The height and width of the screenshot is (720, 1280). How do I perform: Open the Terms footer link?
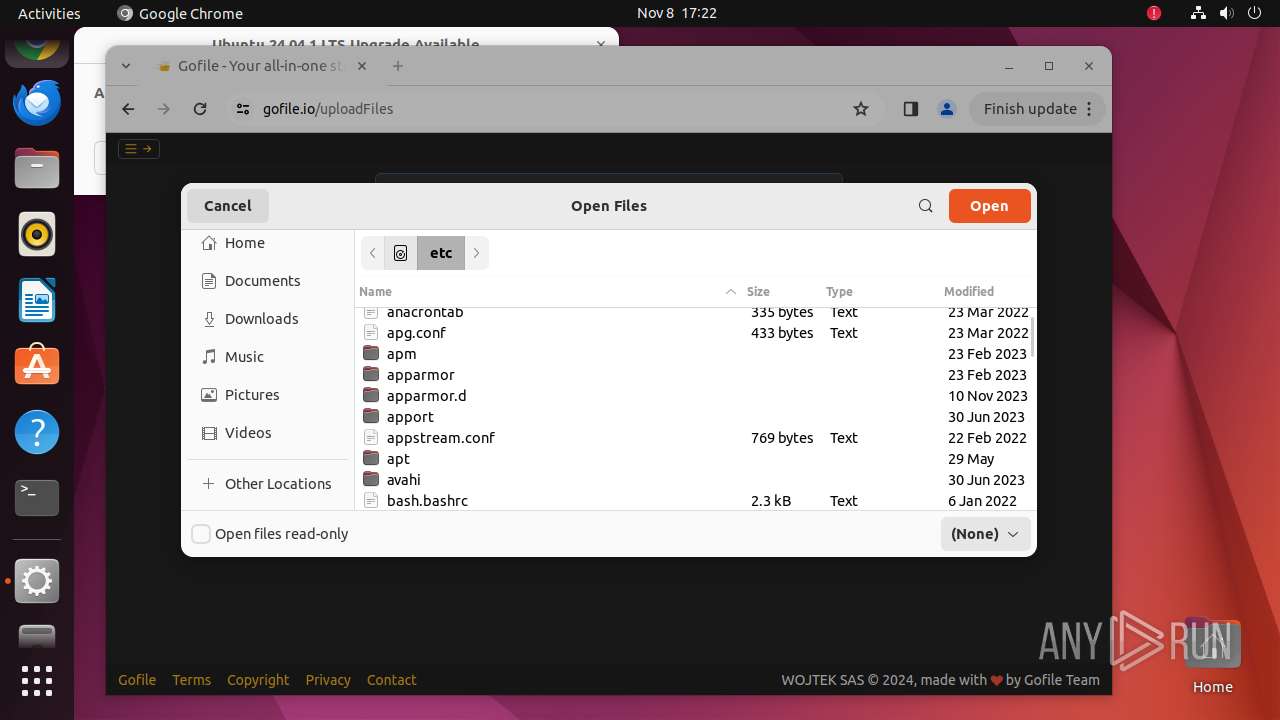[191, 680]
